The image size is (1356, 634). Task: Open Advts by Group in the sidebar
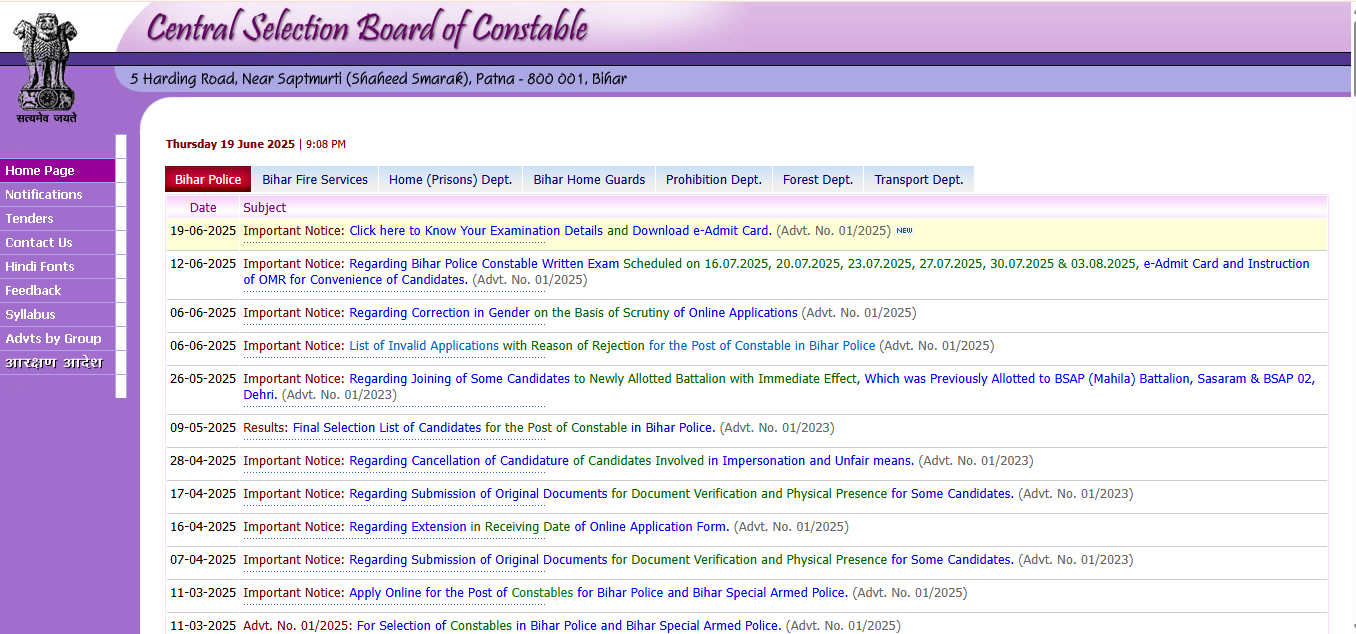(x=58, y=339)
